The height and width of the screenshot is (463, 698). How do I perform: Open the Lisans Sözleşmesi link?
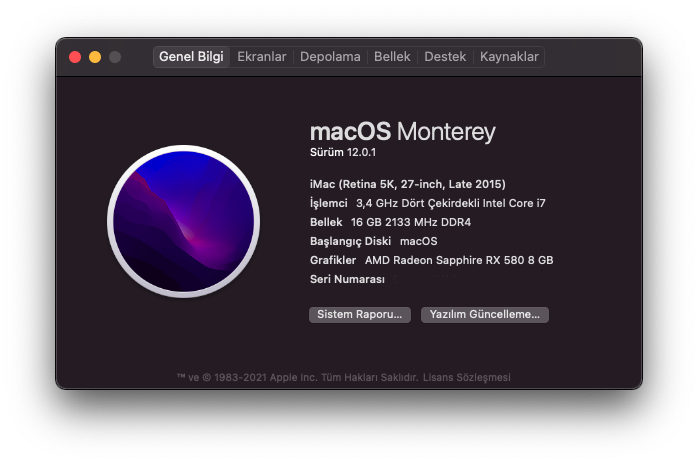(x=467, y=377)
